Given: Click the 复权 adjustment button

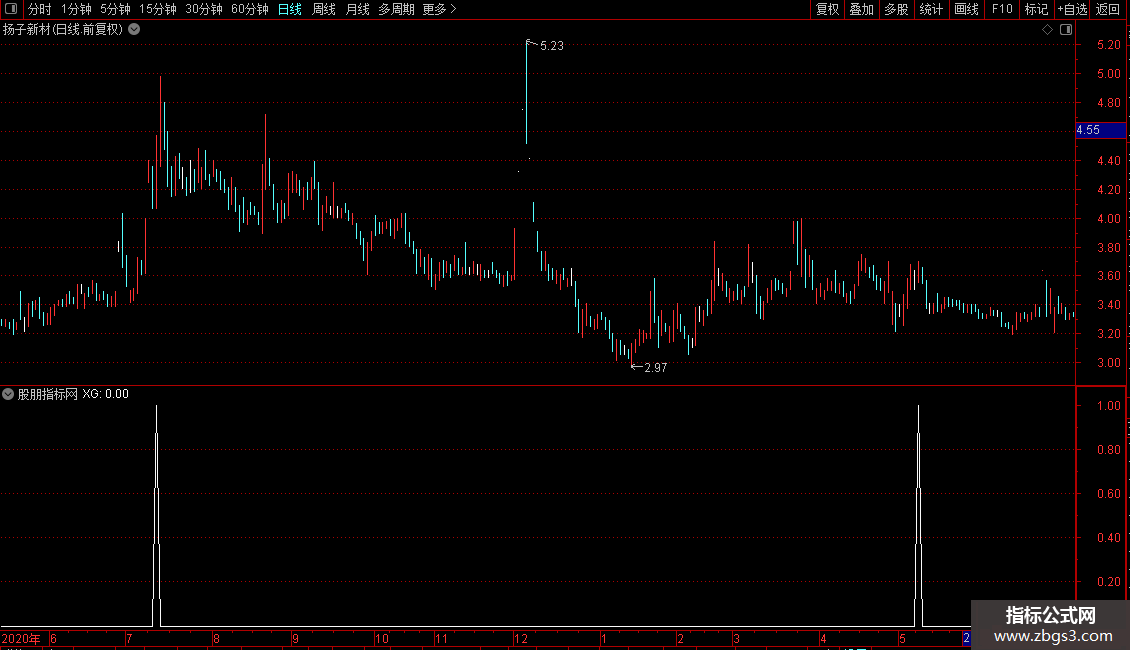Looking at the screenshot, I should (x=827, y=9).
